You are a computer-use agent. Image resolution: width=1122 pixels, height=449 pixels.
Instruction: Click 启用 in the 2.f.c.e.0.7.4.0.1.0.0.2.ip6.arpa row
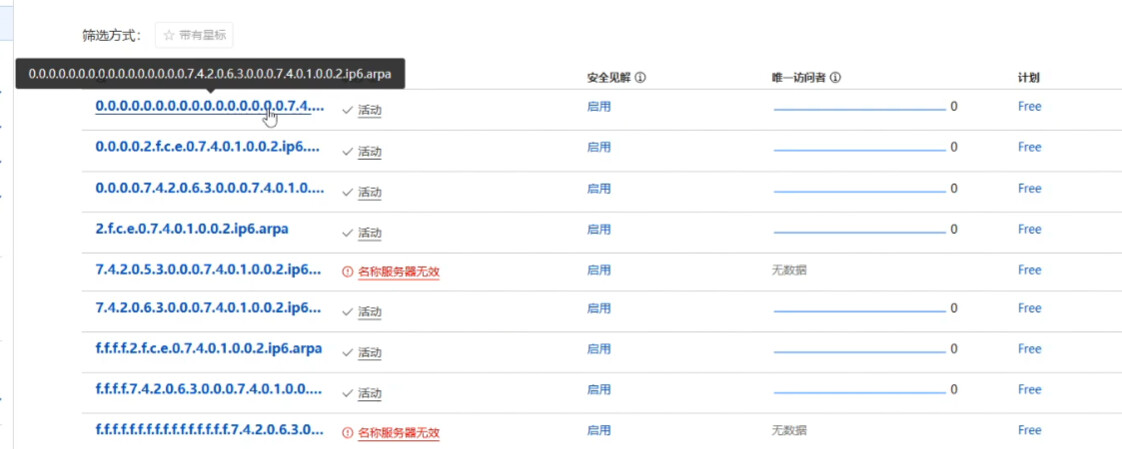598,230
